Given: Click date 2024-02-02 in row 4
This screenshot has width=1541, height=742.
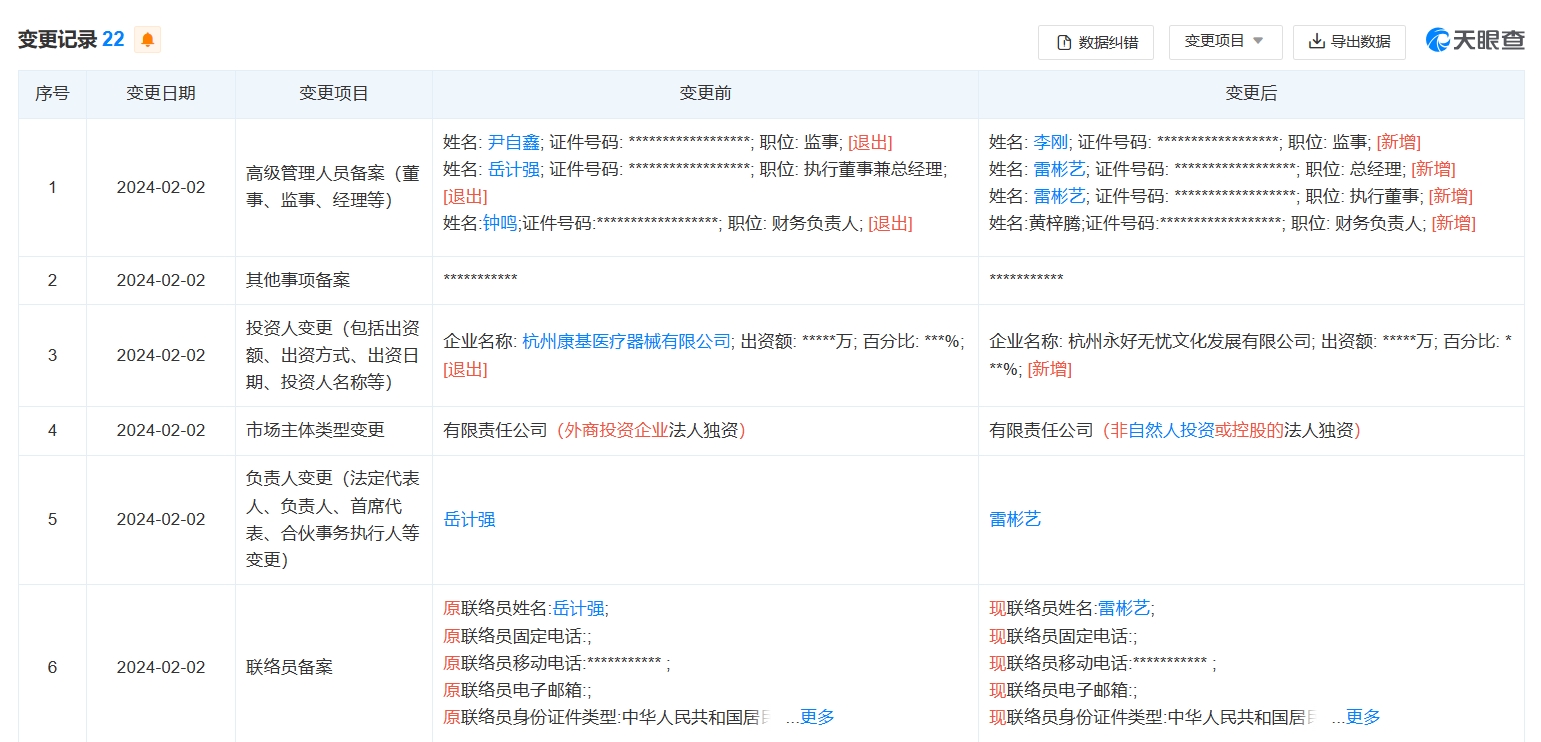Looking at the screenshot, I should (x=161, y=430).
